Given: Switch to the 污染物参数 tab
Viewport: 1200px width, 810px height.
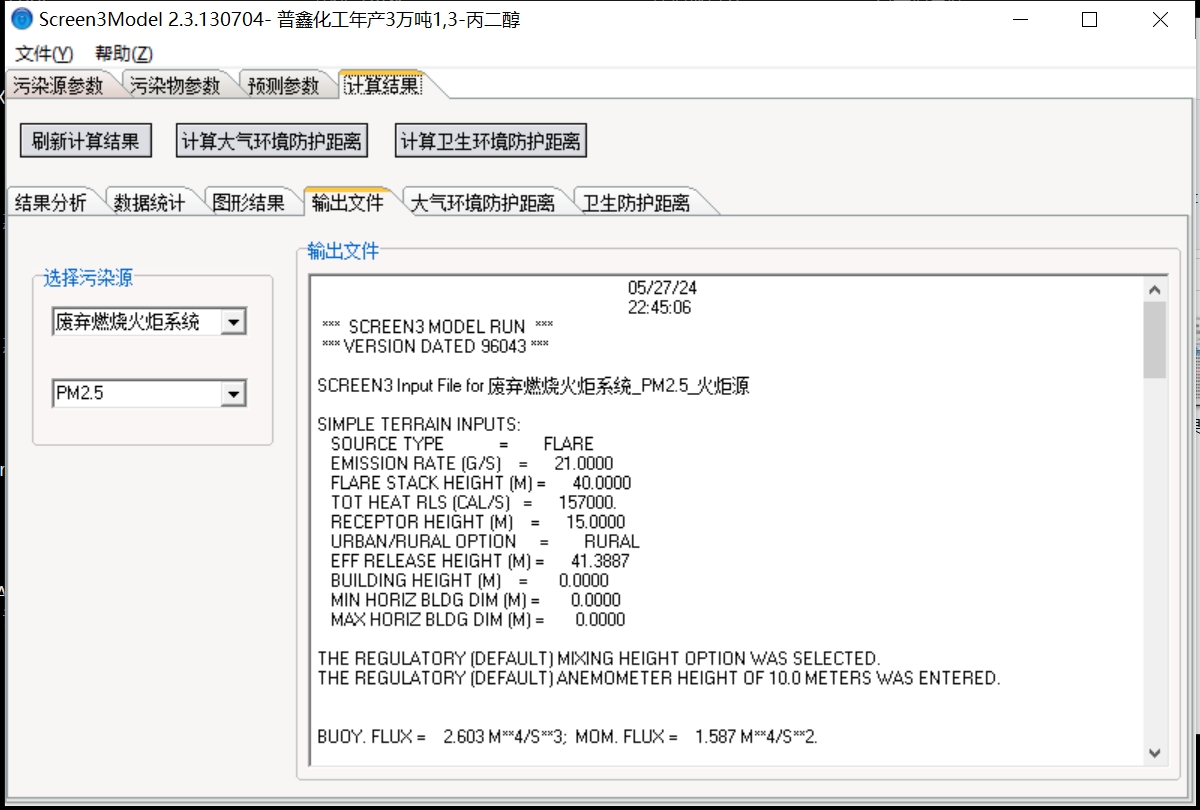Looking at the screenshot, I should (176, 86).
